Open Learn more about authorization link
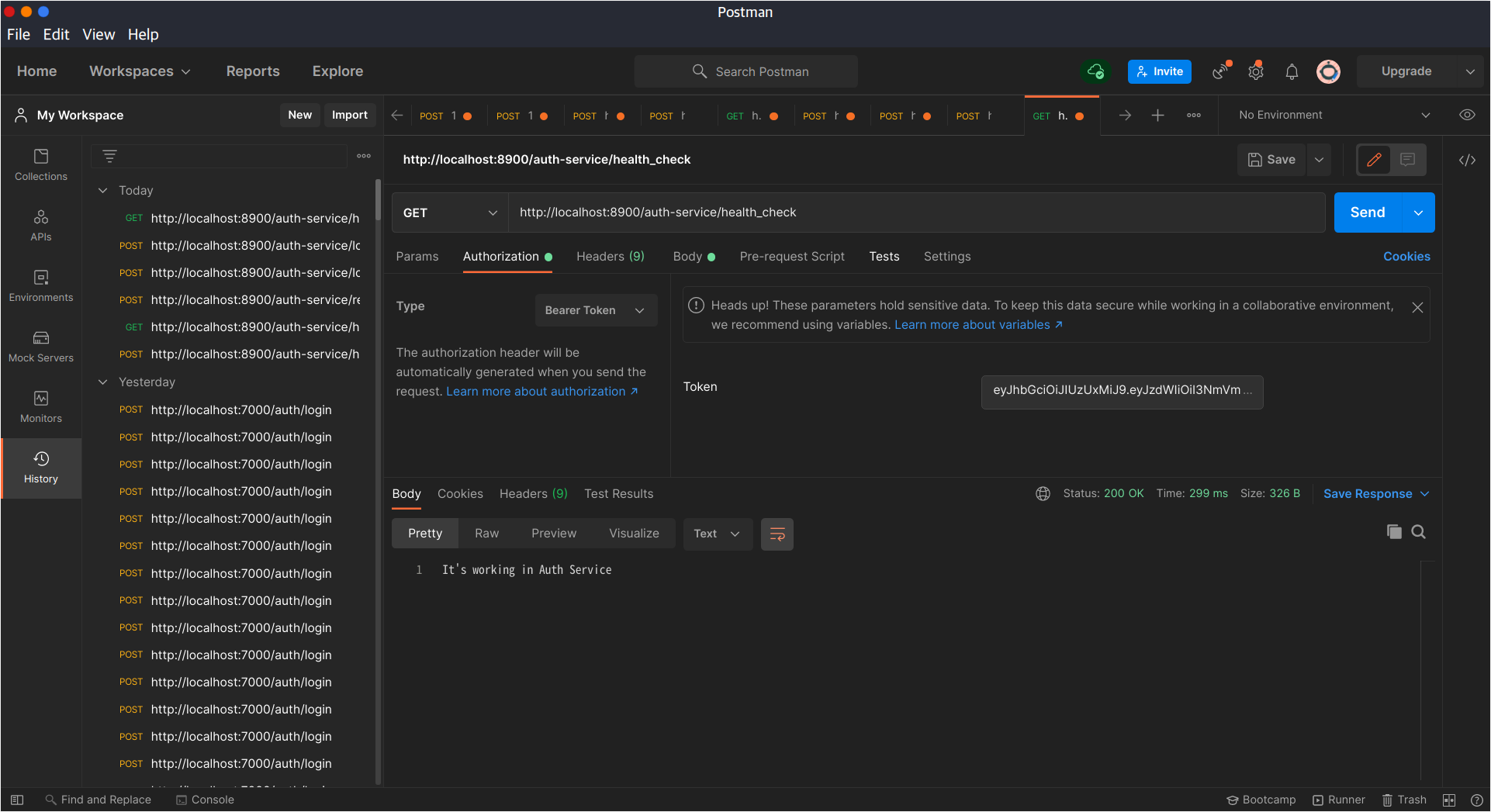1491x812 pixels. coord(542,392)
